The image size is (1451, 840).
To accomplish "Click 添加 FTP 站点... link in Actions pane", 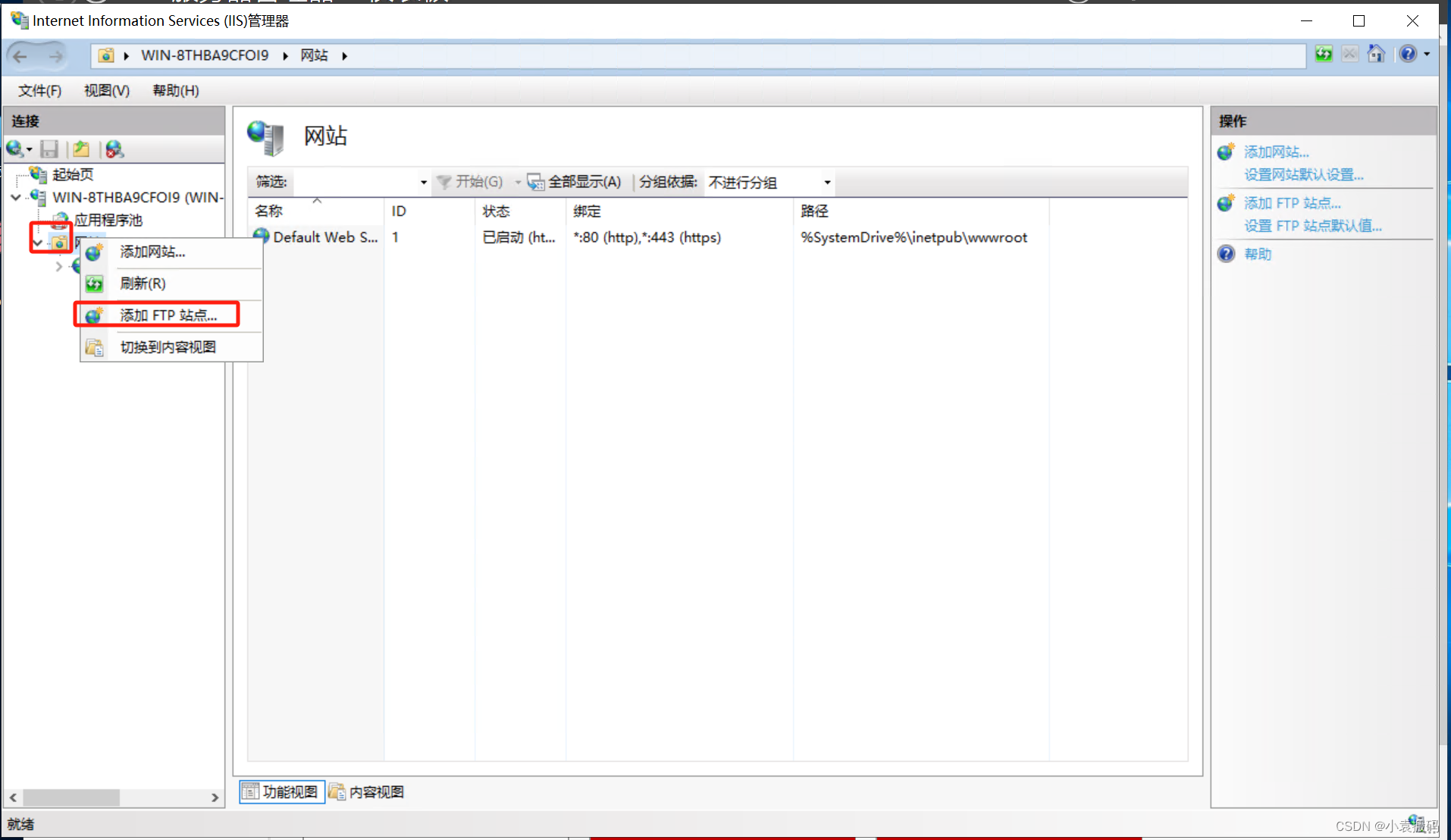I will (x=1292, y=203).
